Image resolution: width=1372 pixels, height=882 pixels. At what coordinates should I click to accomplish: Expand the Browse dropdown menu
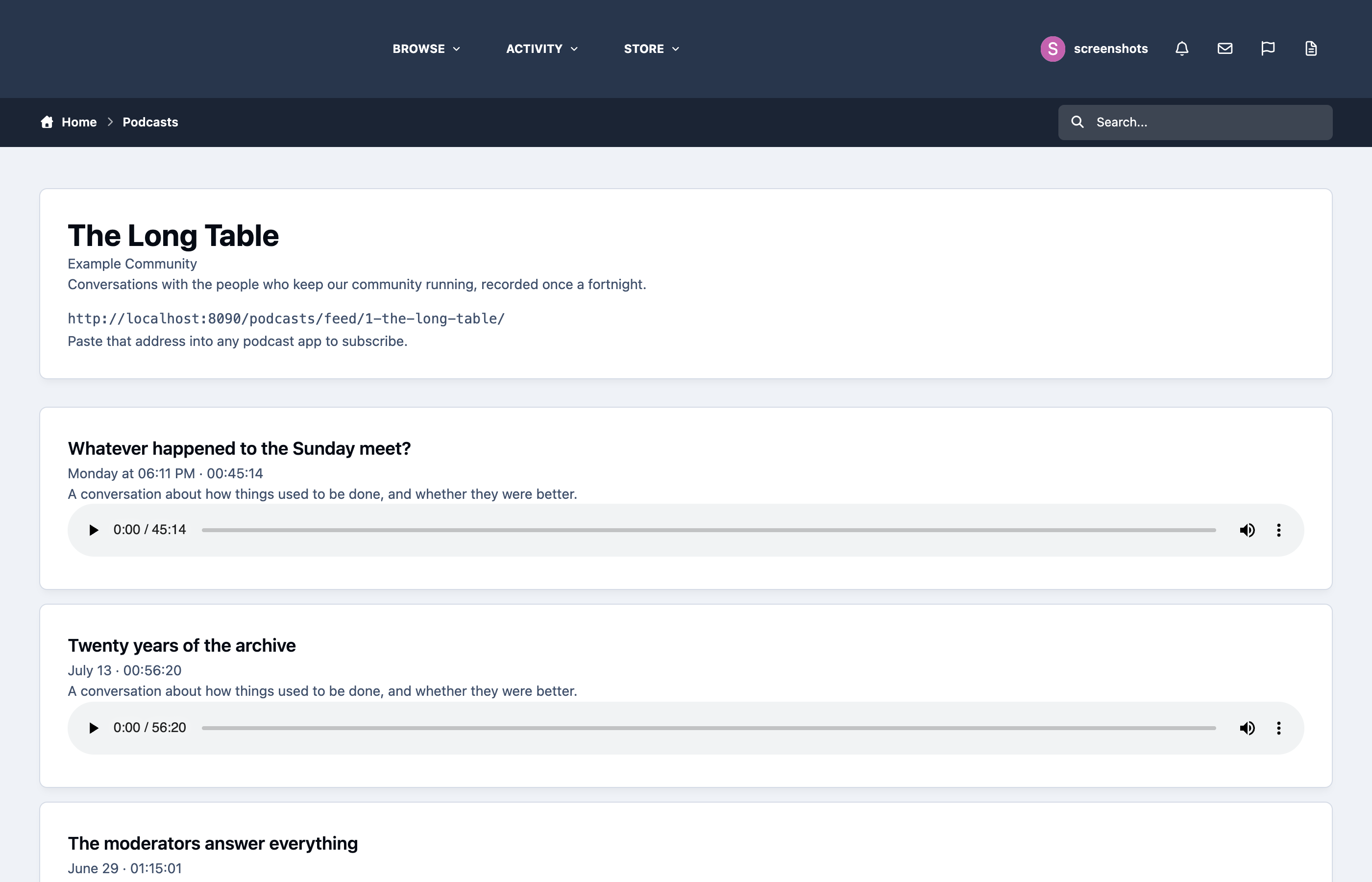[x=426, y=49]
